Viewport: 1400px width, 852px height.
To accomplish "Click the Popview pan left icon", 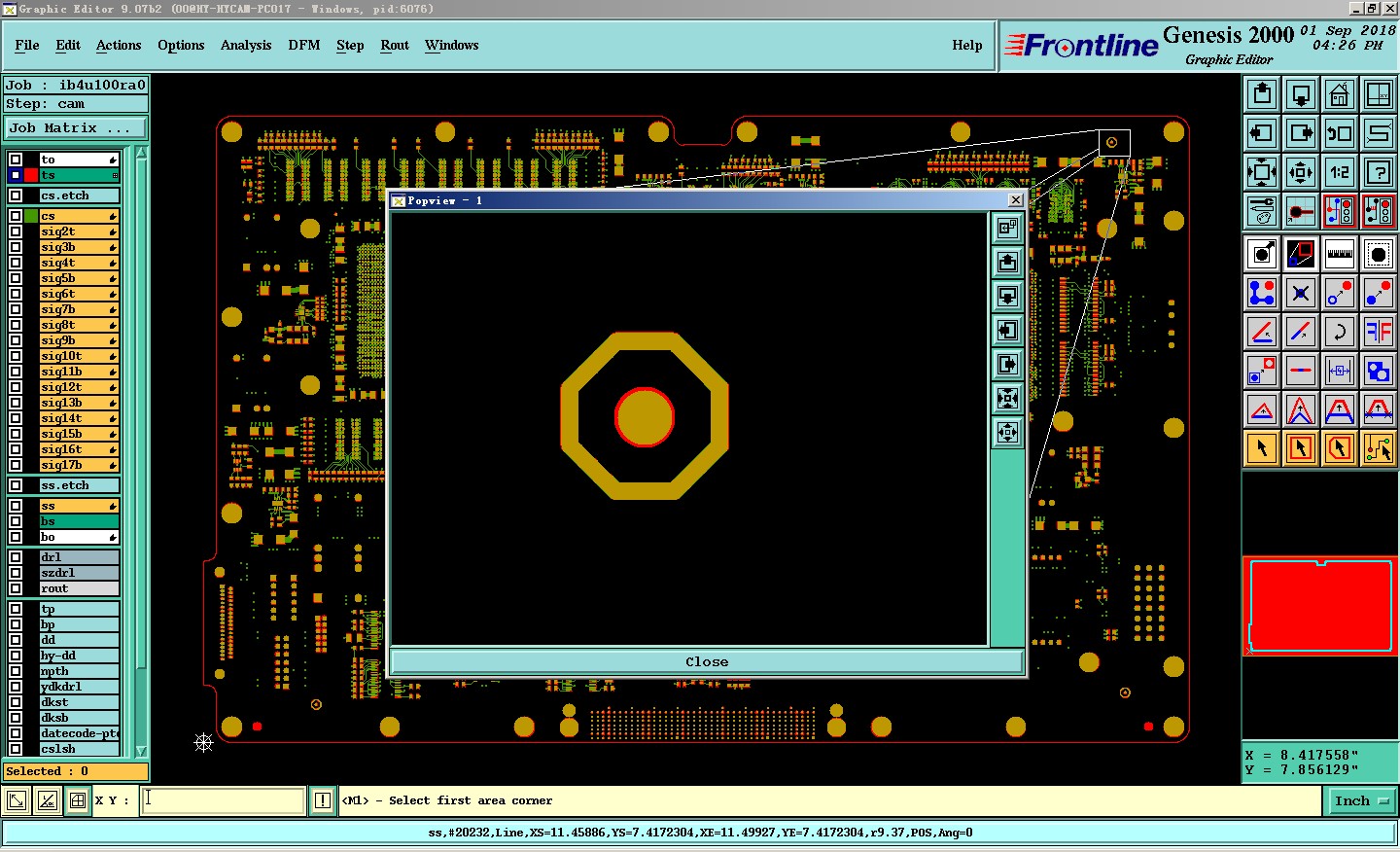I will point(1008,331).
